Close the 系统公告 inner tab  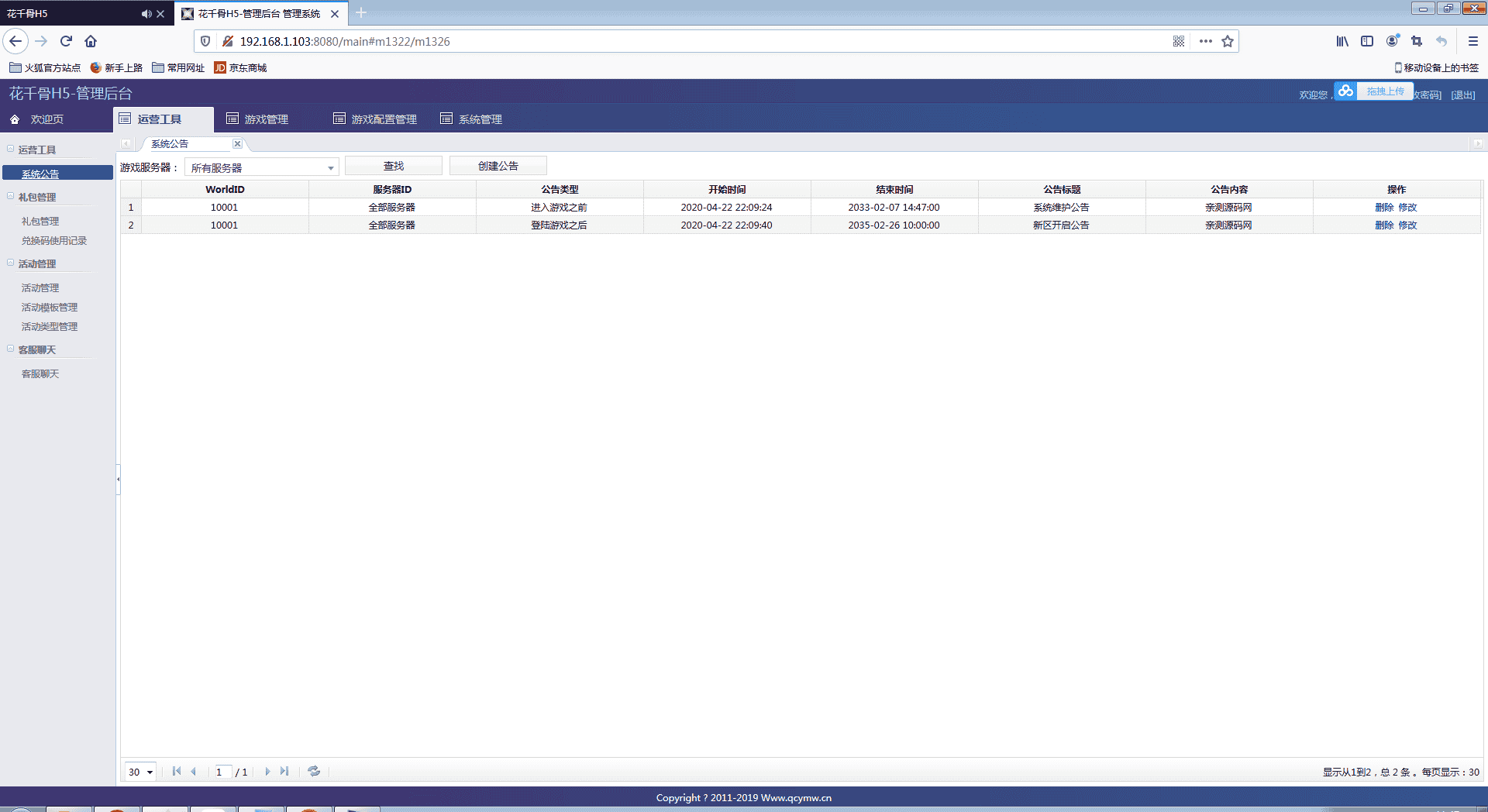coord(238,143)
